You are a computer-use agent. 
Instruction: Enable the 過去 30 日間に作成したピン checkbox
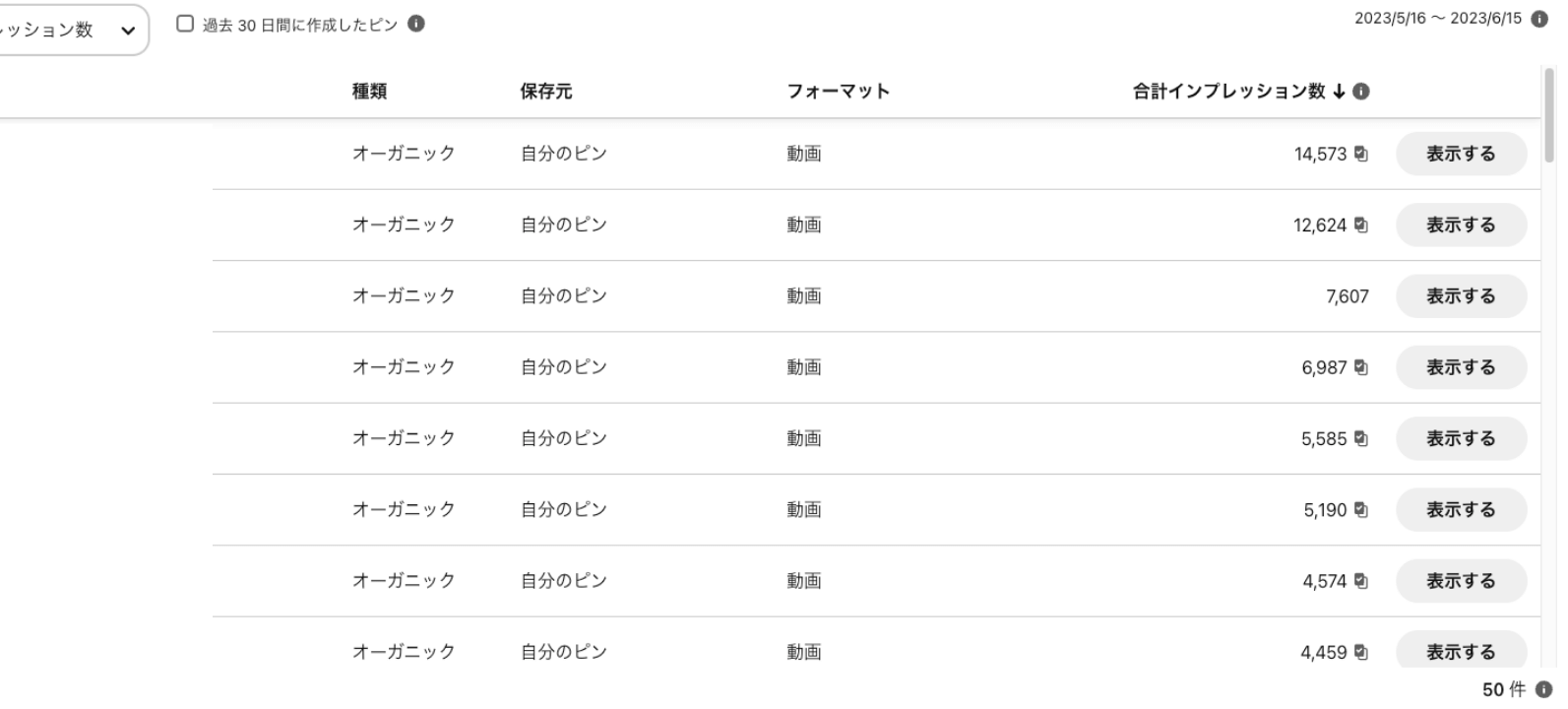pos(185,24)
